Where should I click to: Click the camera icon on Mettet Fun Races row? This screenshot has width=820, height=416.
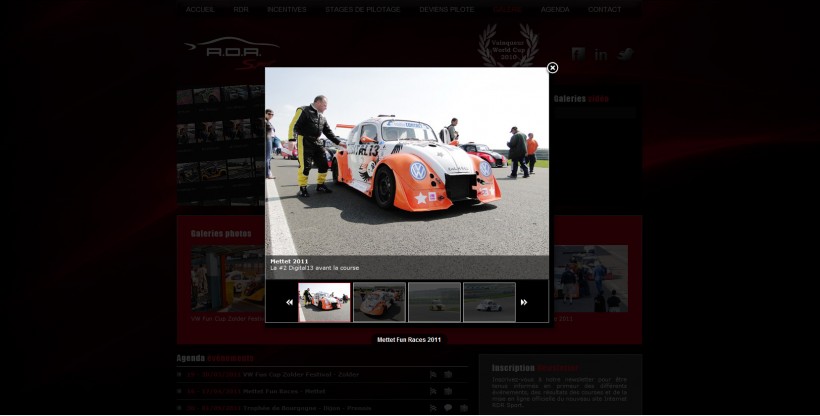(x=448, y=391)
